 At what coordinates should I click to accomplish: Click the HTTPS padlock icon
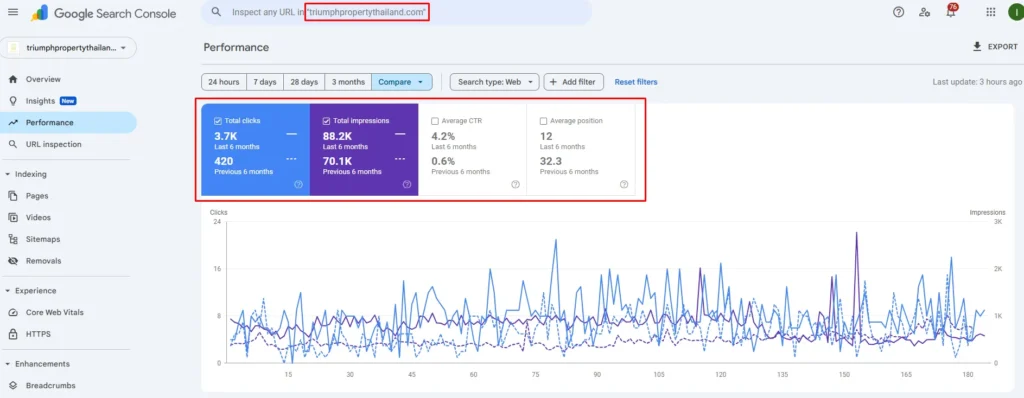click(12, 334)
